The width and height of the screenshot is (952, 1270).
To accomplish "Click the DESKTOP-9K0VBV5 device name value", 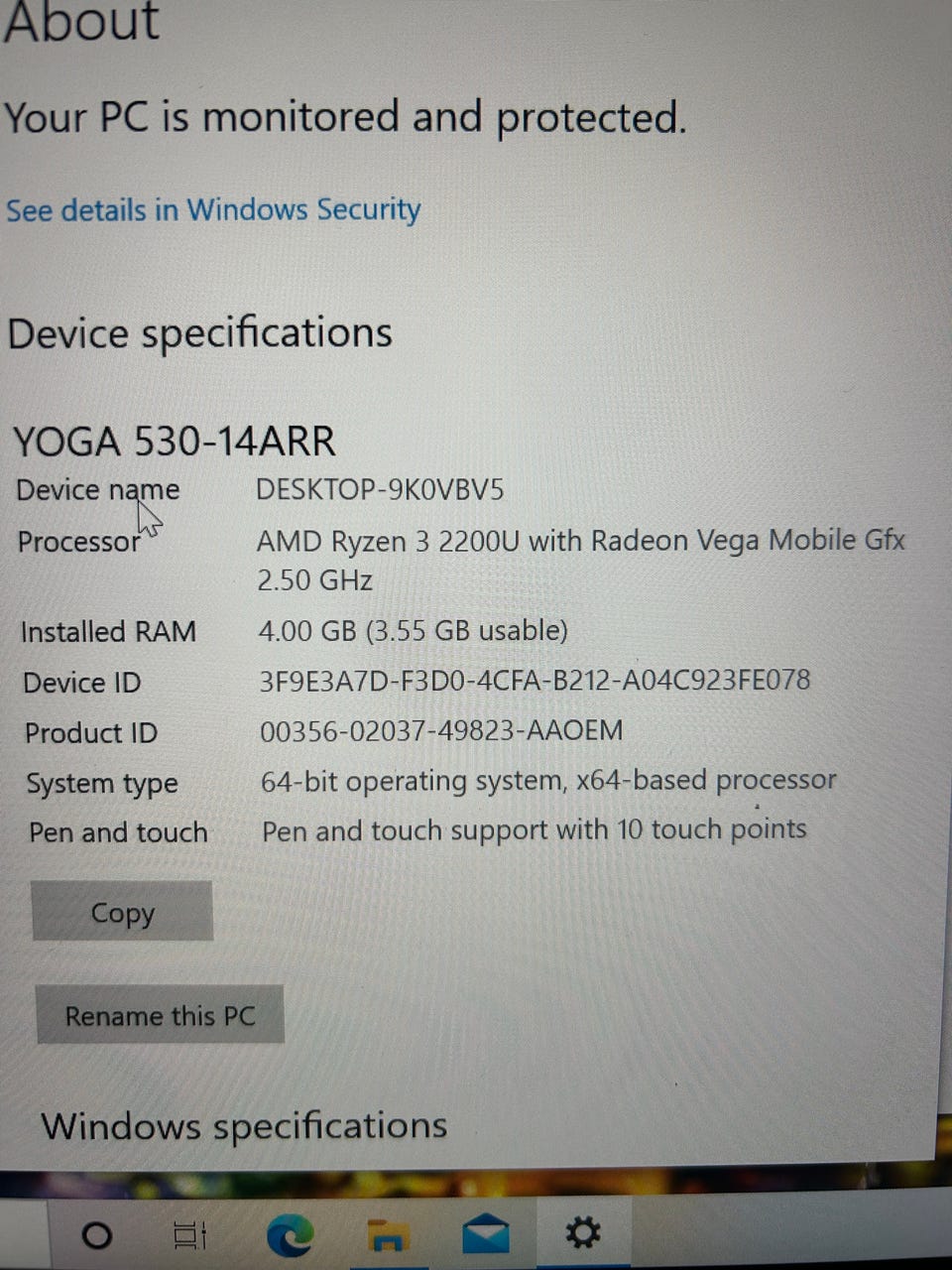I will click(x=380, y=489).
